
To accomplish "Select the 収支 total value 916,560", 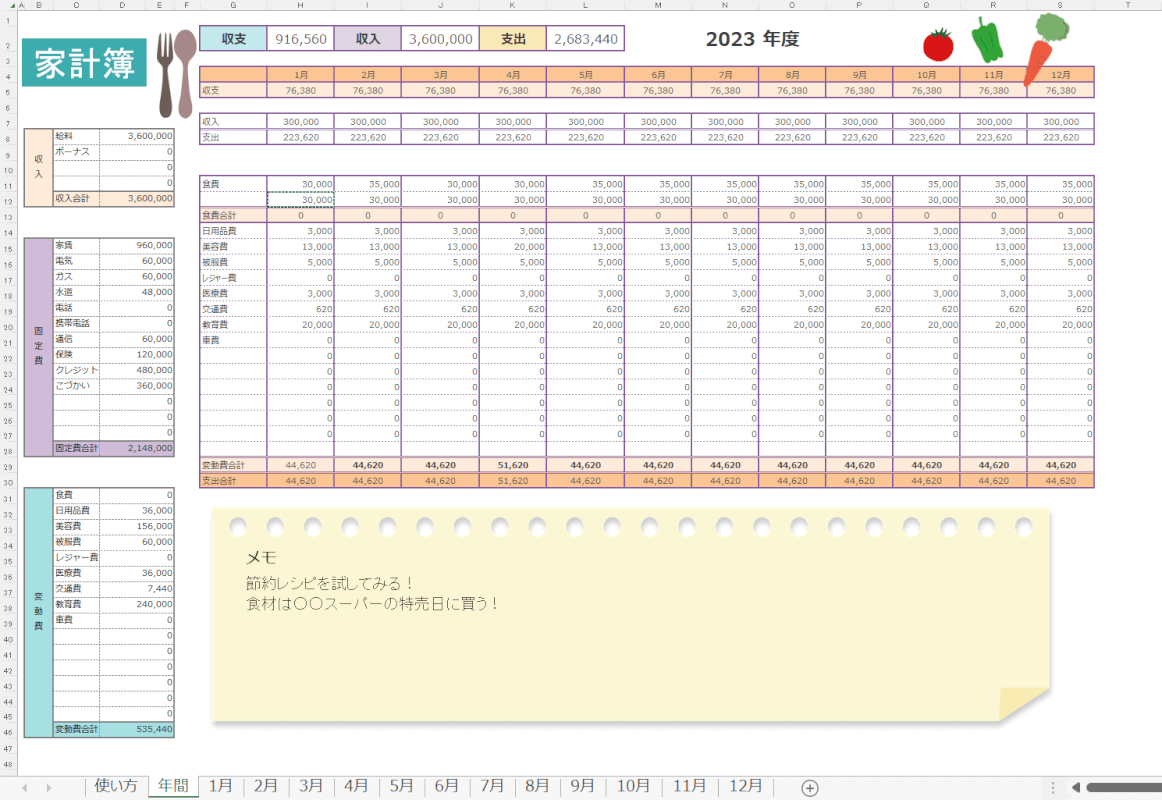I will [300, 39].
